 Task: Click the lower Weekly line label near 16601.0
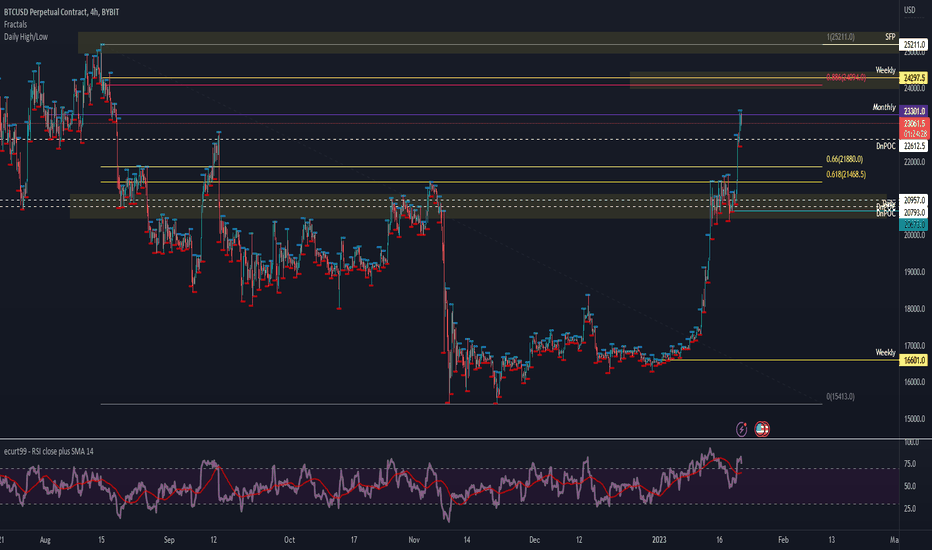point(885,353)
